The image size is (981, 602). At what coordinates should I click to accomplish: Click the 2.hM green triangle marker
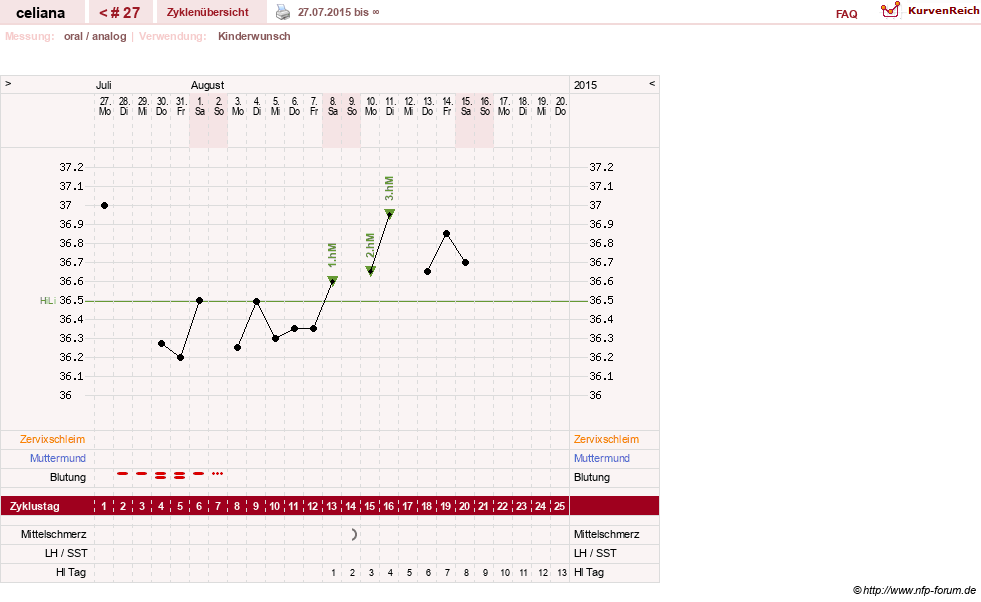(370, 271)
